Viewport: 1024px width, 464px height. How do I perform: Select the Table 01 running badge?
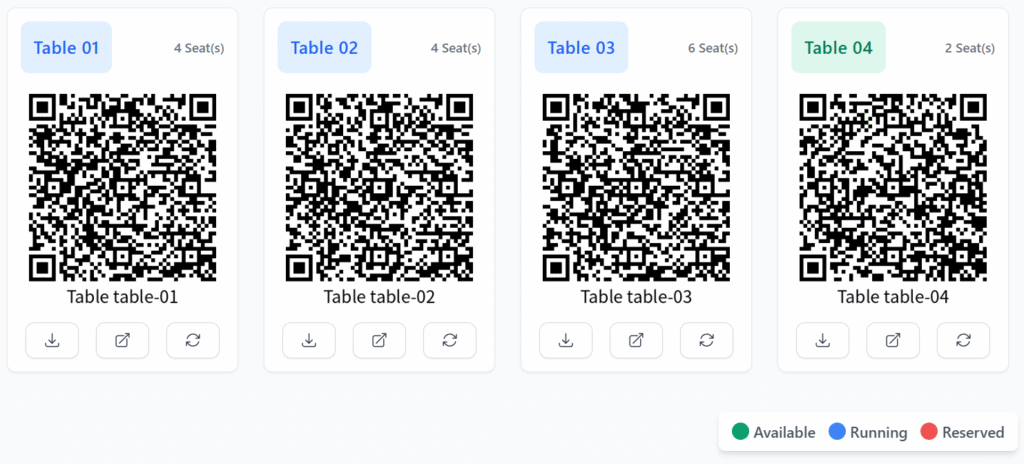pos(66,48)
